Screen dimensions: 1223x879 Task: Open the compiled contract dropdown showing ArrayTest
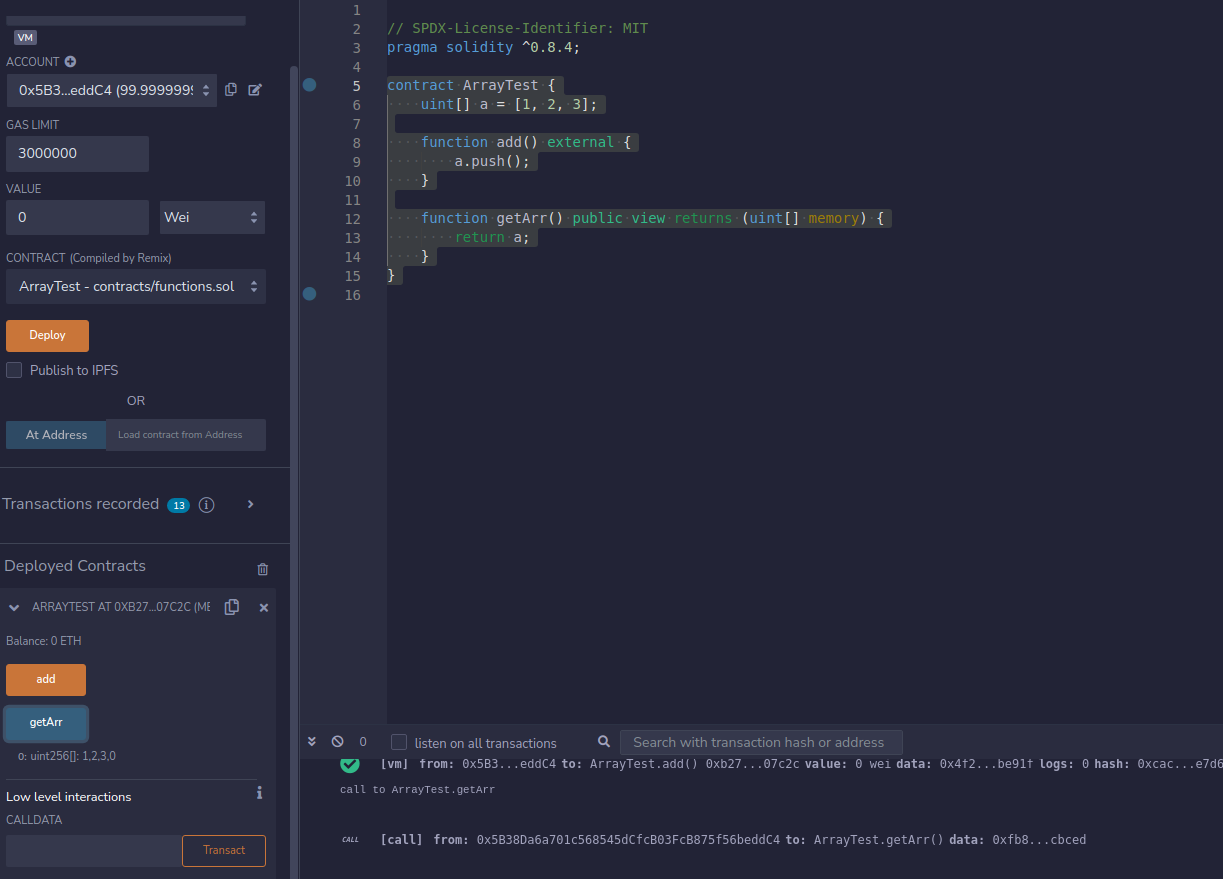(x=136, y=285)
